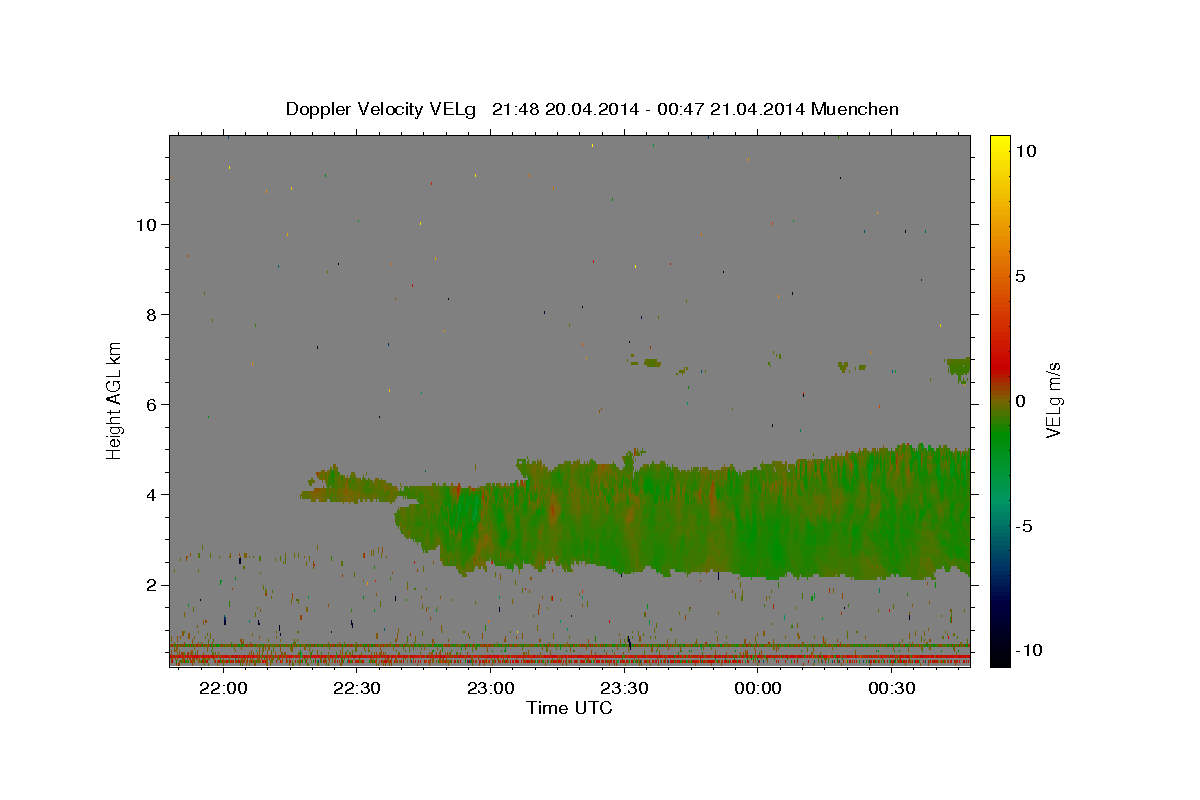Click the colorbar value label '5'
This screenshot has height=800, width=1200.
(x=1020, y=276)
